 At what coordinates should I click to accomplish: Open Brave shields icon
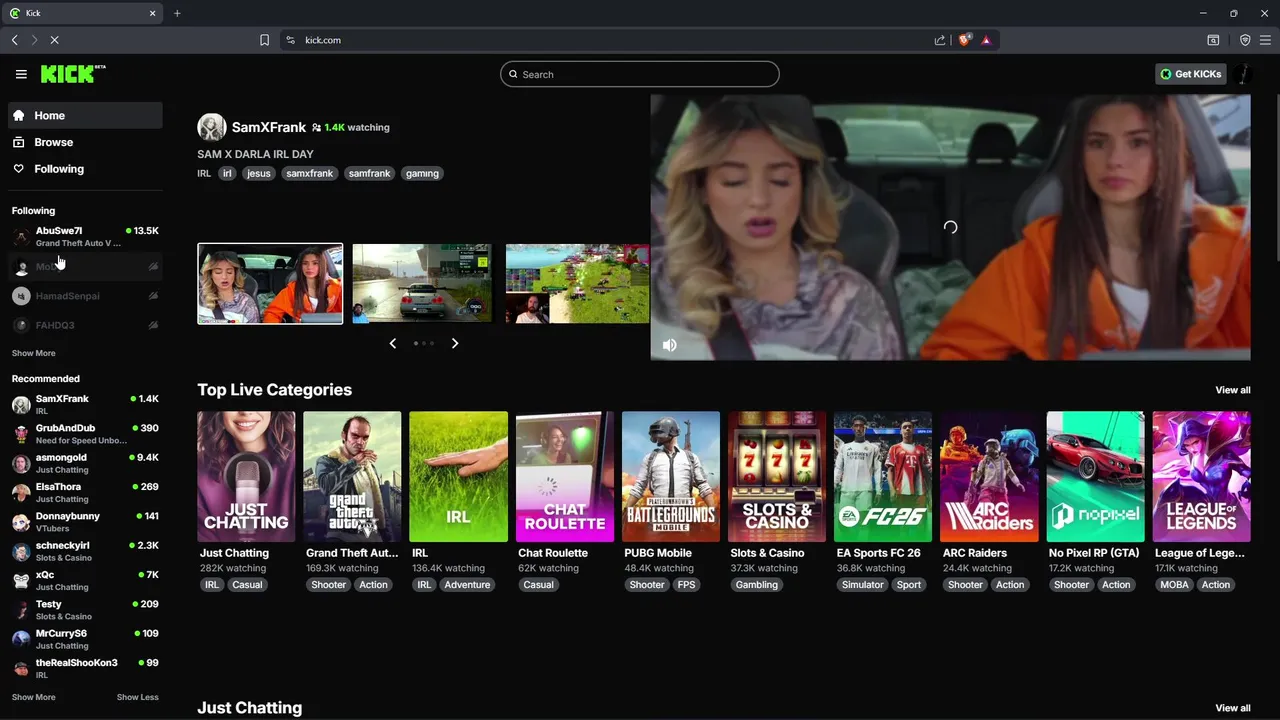coord(964,40)
